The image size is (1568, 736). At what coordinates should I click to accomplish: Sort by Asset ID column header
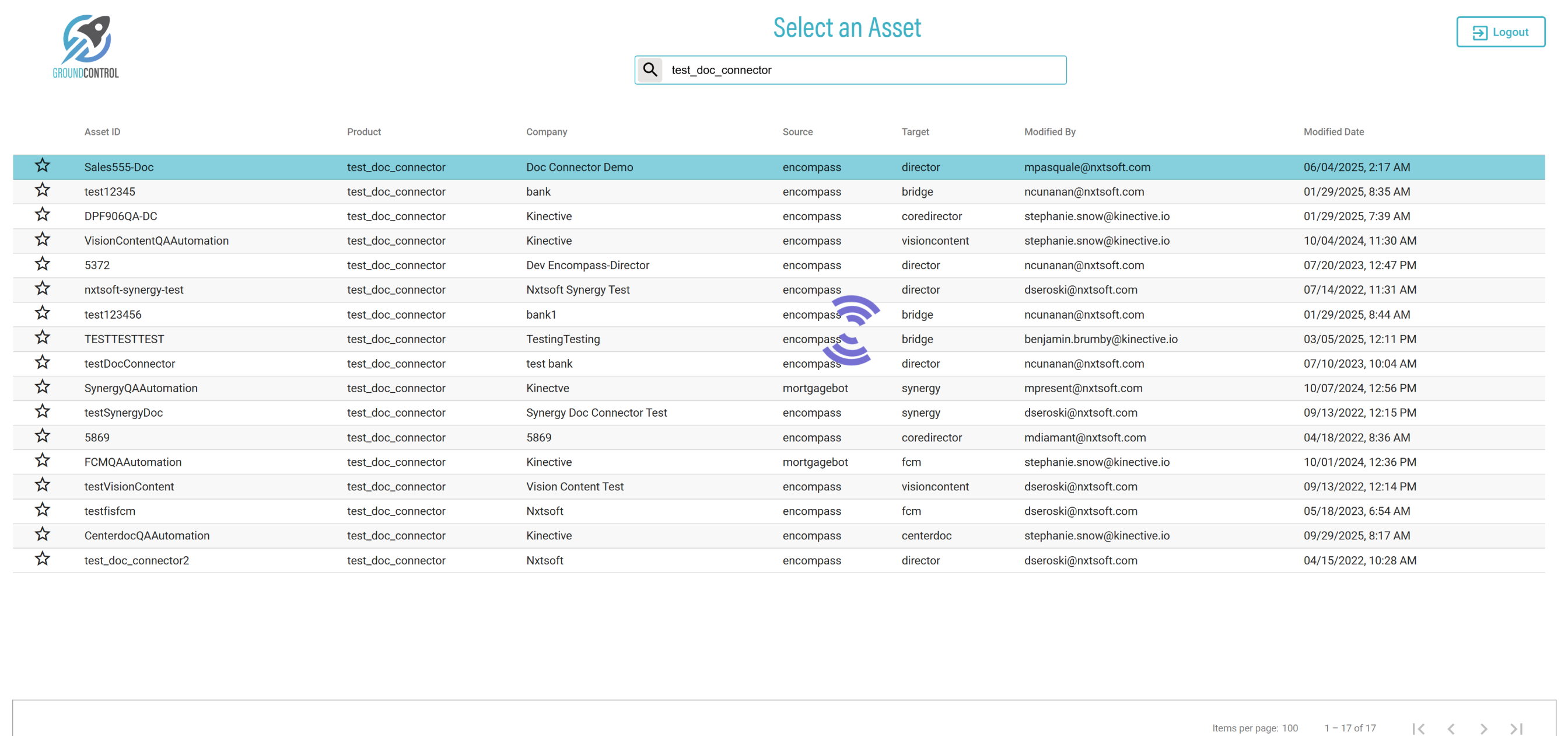click(x=102, y=131)
